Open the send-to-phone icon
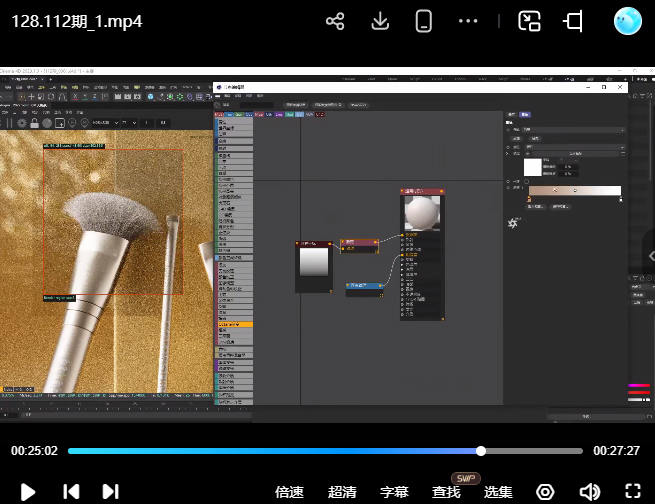The image size is (655, 504). 423,21
